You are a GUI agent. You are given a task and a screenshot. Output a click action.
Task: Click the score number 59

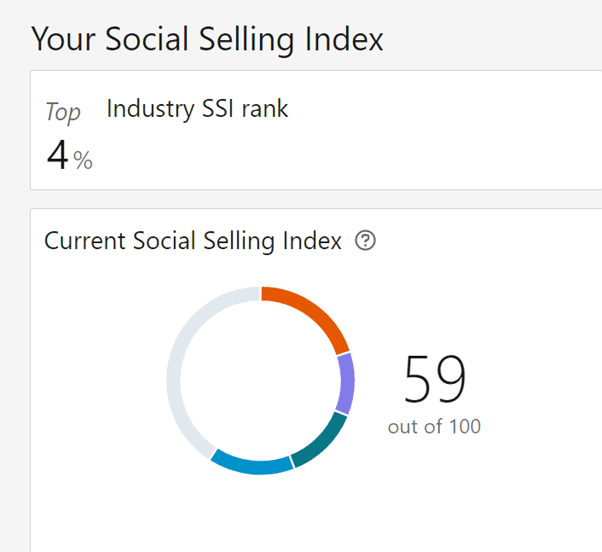click(435, 379)
